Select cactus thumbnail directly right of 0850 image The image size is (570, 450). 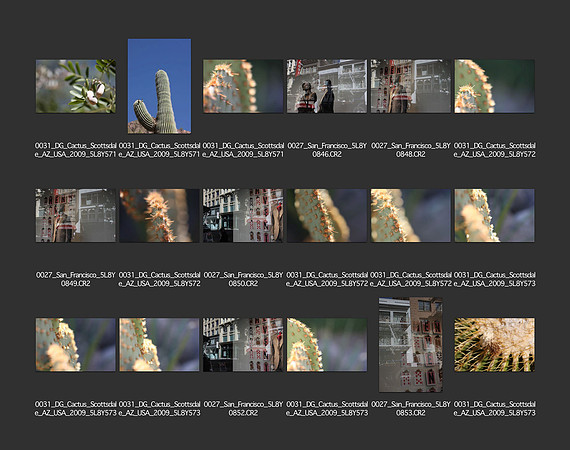(327, 215)
